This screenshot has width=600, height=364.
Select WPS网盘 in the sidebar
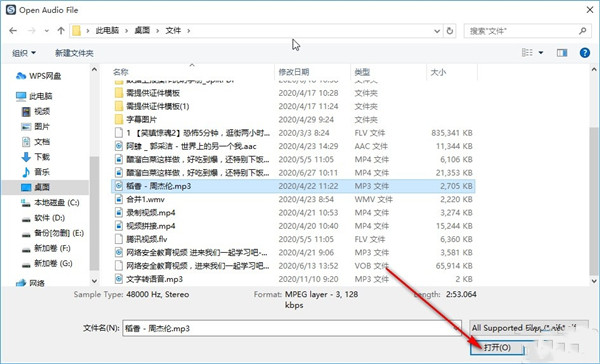(38, 76)
